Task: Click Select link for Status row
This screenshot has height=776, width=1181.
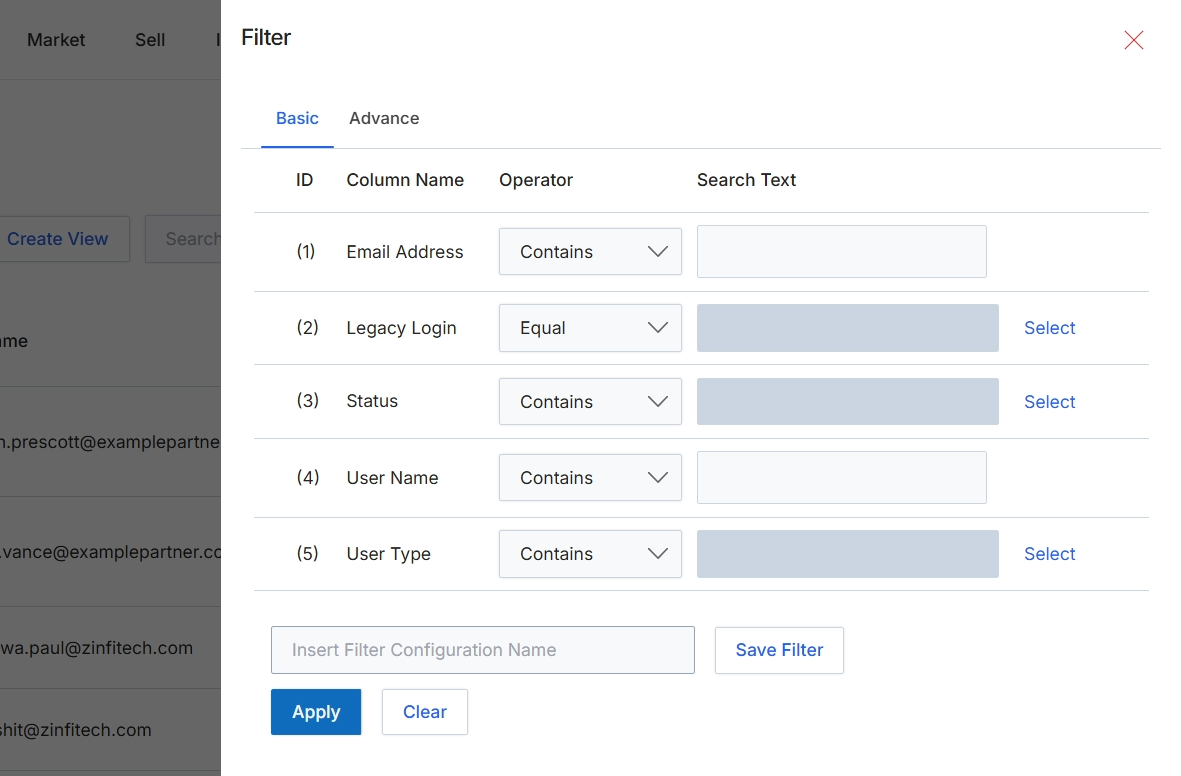Action: pyautogui.click(x=1049, y=402)
